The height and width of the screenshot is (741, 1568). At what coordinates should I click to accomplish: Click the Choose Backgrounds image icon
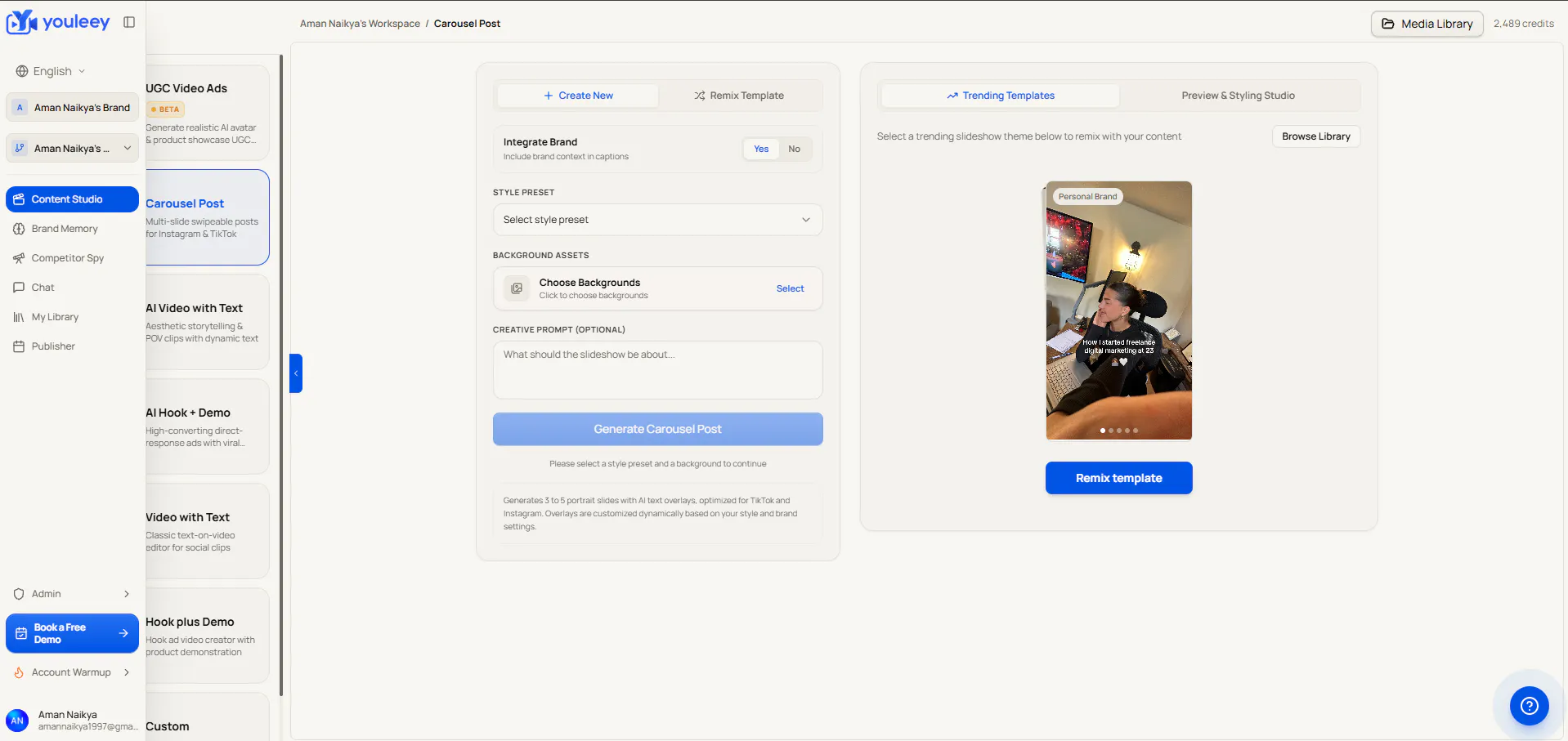pyautogui.click(x=517, y=288)
